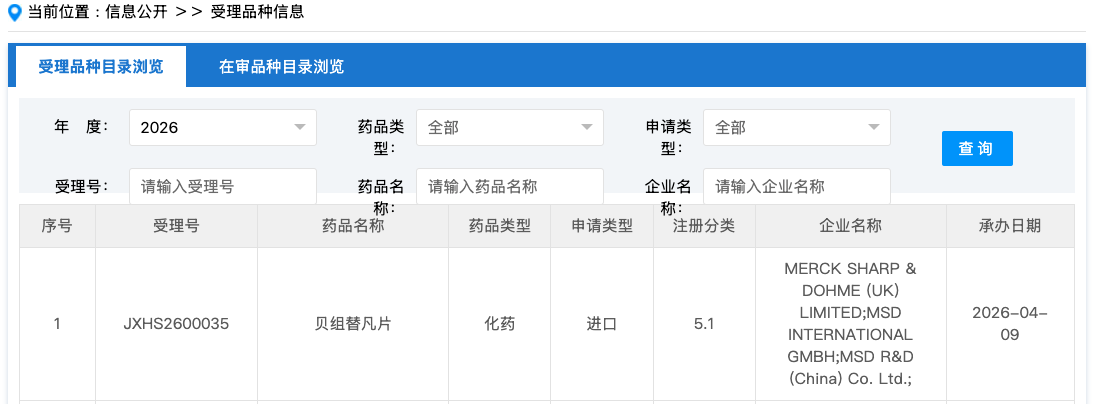The height and width of the screenshot is (404, 1097).
Task: Click the blue location pin icon
Action: pos(14,13)
